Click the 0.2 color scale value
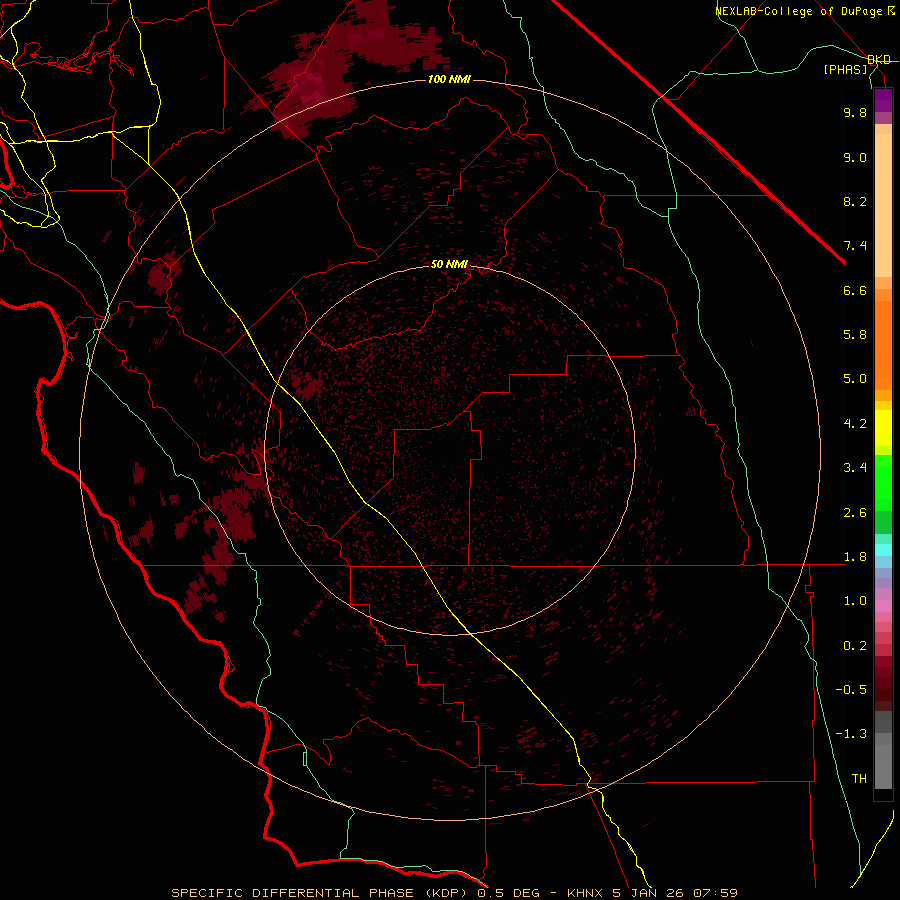 (855, 646)
